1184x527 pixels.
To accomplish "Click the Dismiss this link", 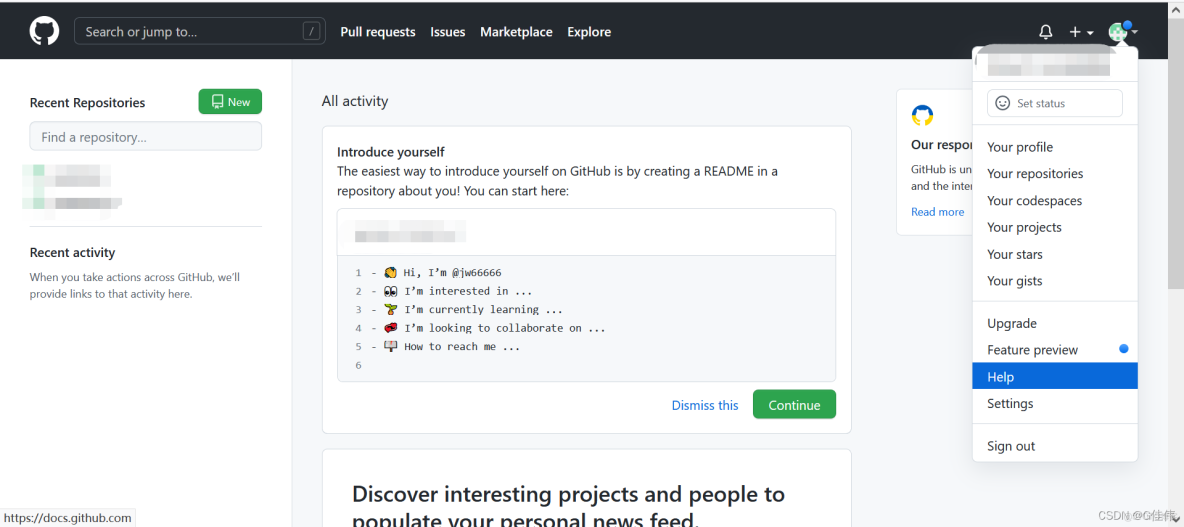I will (x=705, y=405).
